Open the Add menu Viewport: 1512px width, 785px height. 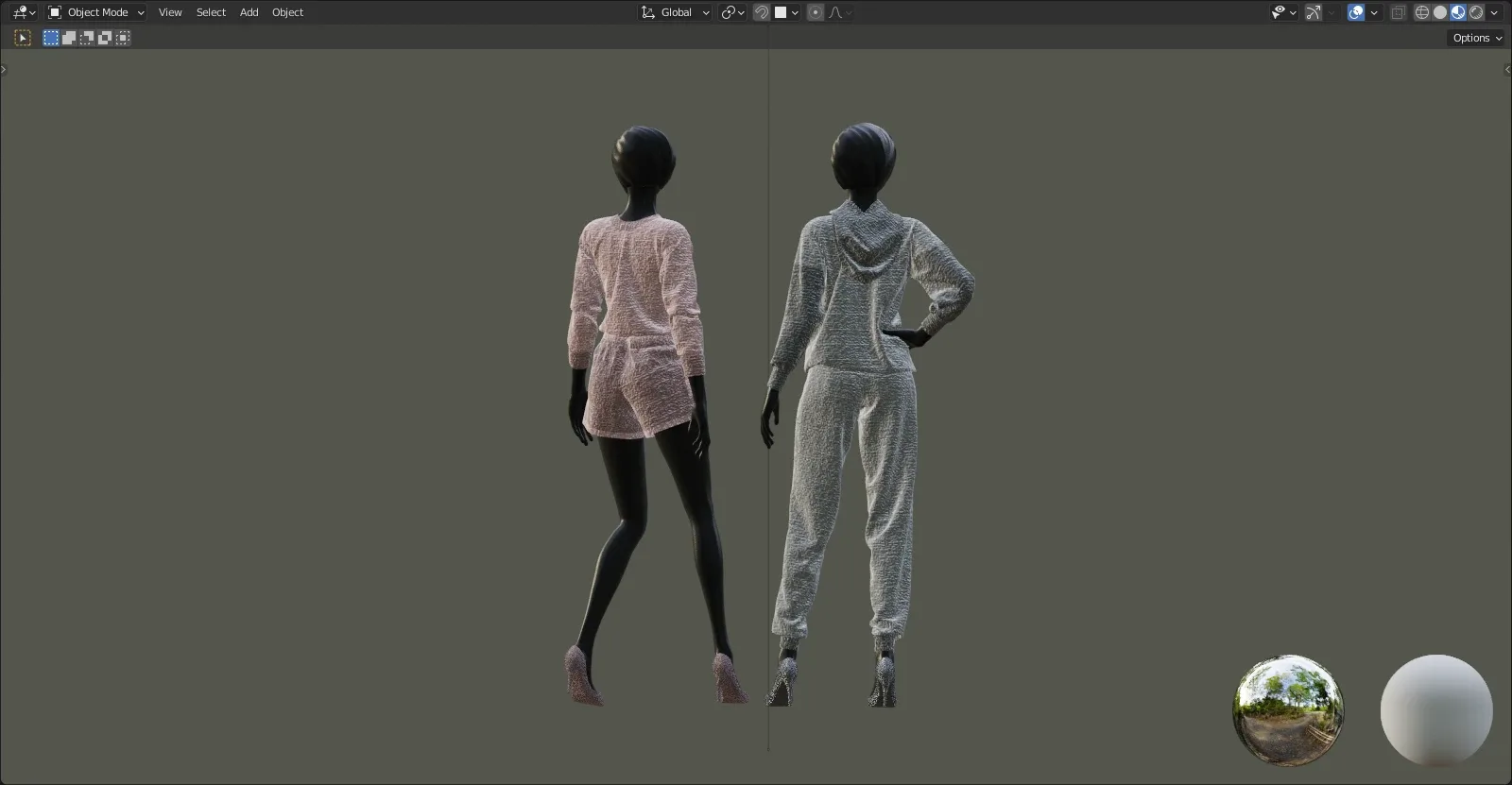[249, 12]
